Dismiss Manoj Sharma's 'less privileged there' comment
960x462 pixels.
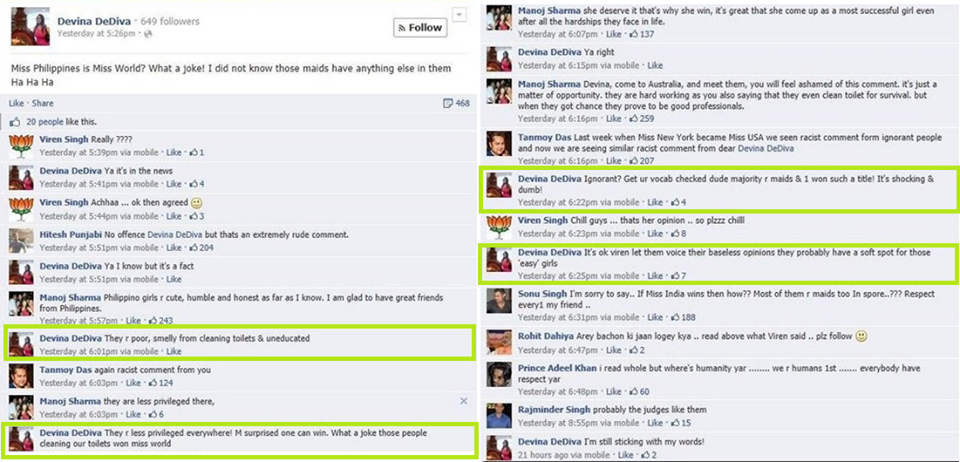click(463, 401)
